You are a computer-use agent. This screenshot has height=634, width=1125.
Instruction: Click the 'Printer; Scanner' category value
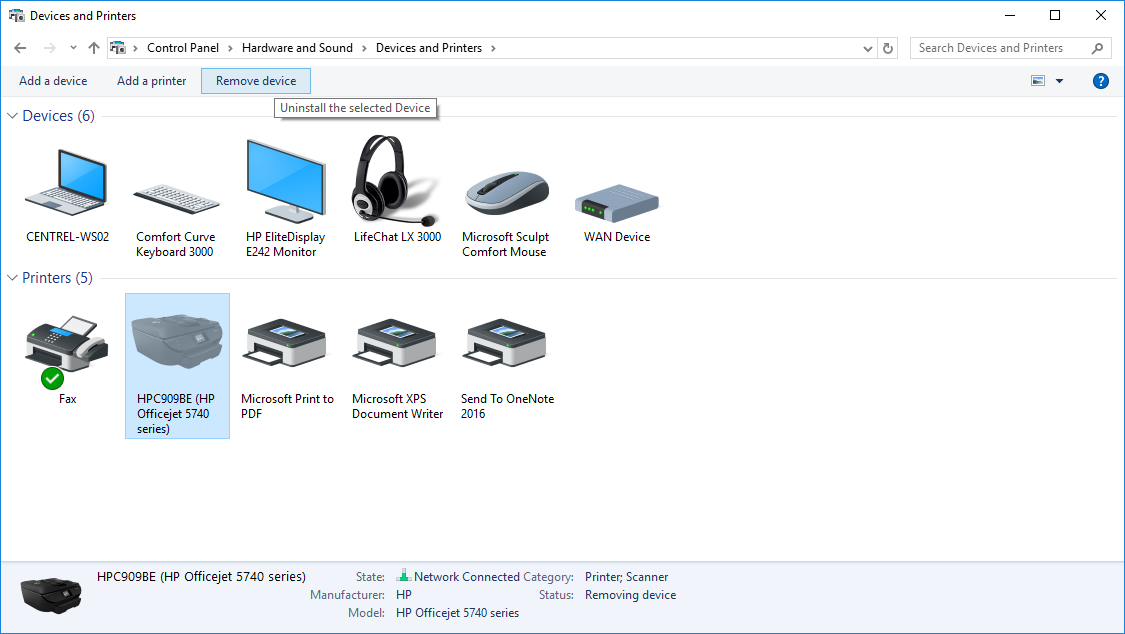tap(626, 577)
